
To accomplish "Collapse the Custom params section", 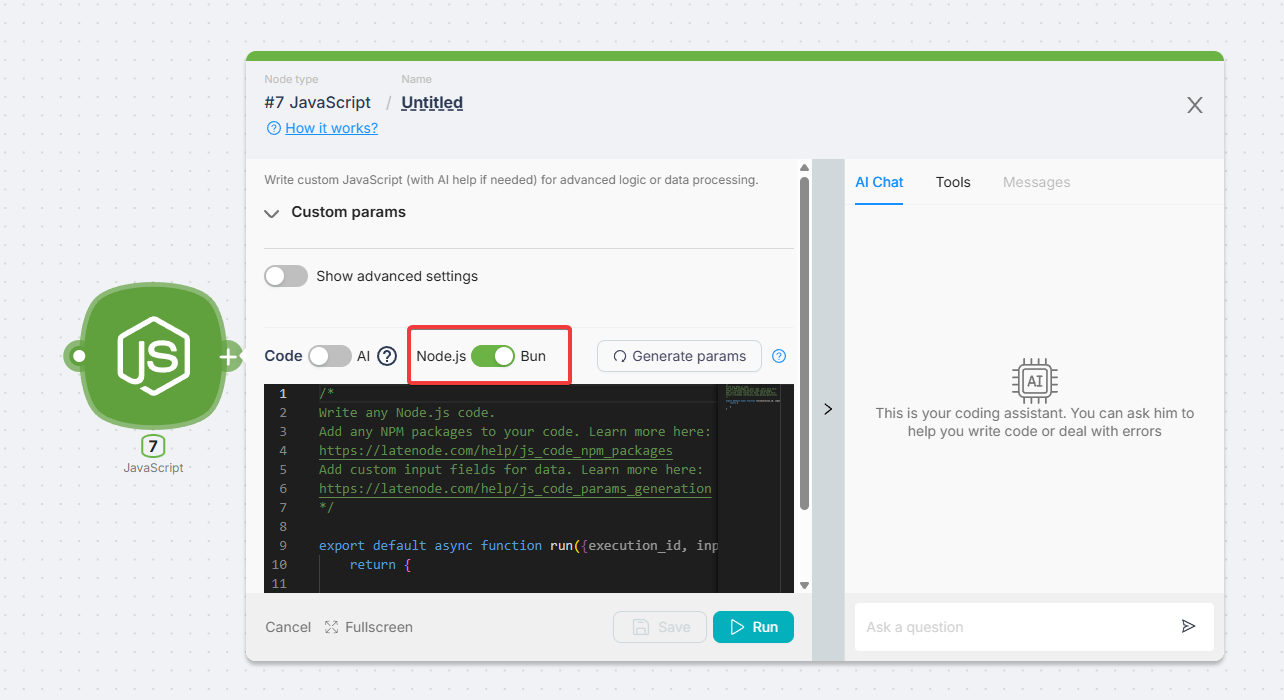I will 271,213.
